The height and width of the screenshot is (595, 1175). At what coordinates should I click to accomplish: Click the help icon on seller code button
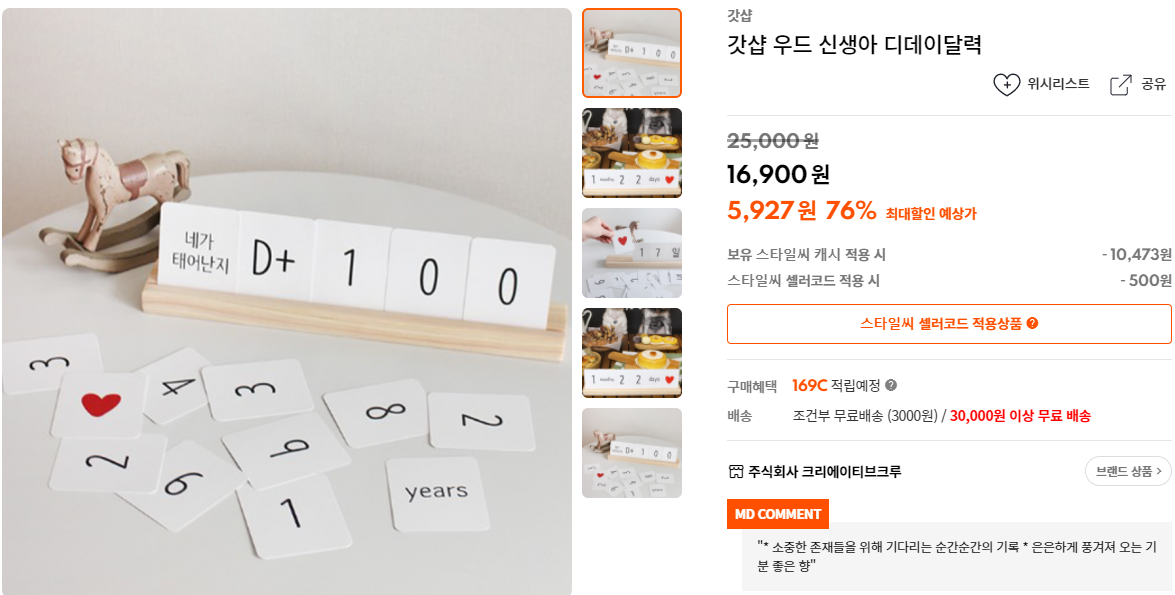(1033, 324)
